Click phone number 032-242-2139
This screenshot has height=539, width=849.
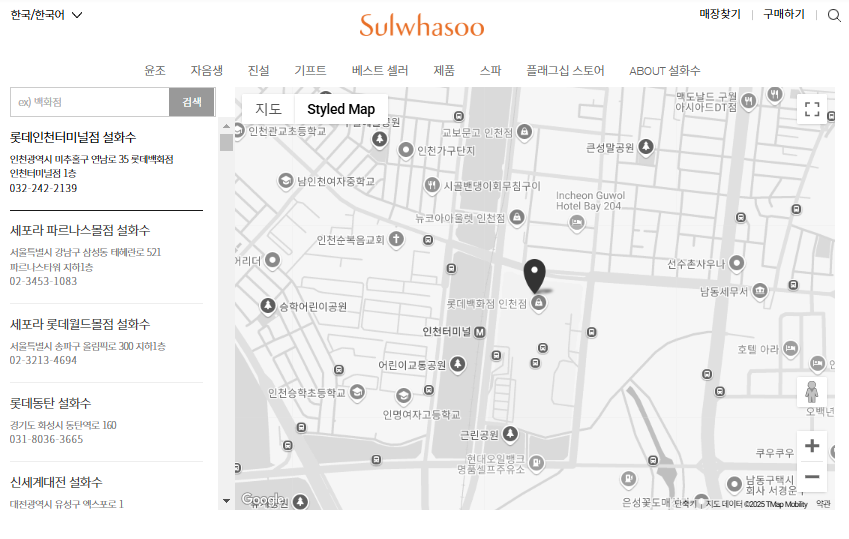pos(43,188)
